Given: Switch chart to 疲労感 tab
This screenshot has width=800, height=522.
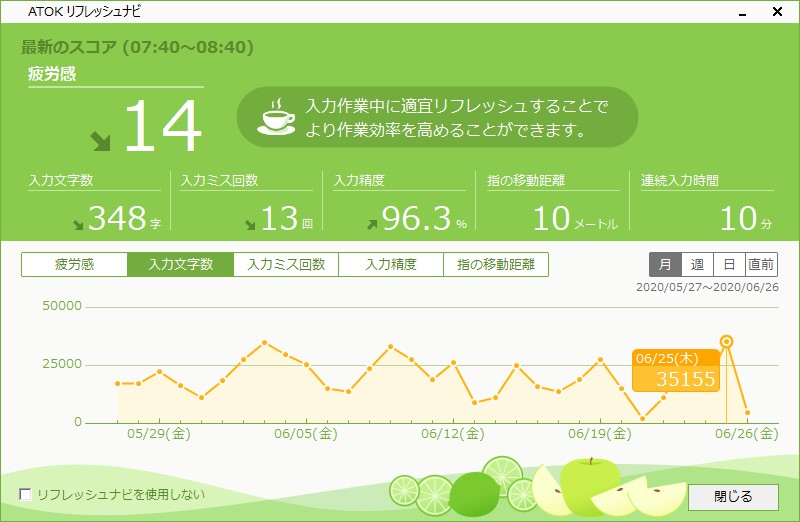Looking at the screenshot, I should pos(74,264).
